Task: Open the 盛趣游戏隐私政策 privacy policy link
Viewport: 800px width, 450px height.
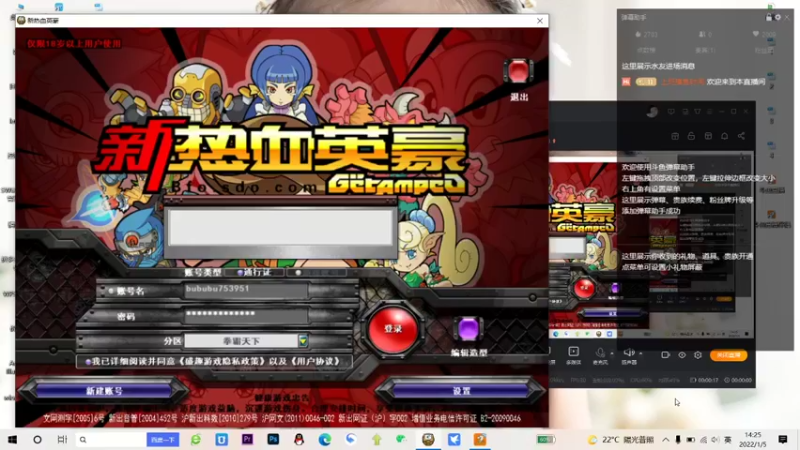Action: [x=221, y=361]
